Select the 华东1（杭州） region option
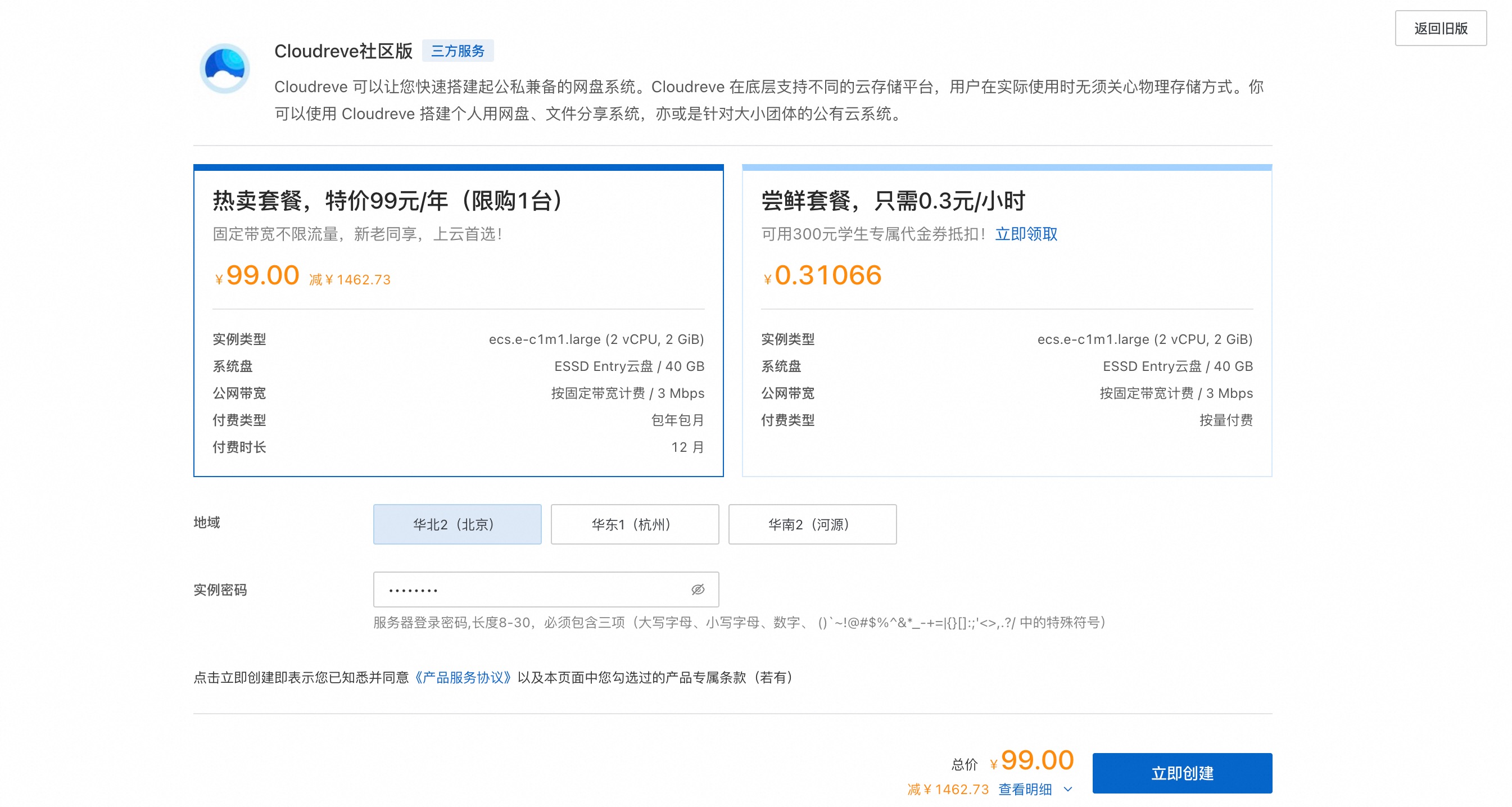The width and height of the screenshot is (1512, 807). tap(634, 524)
